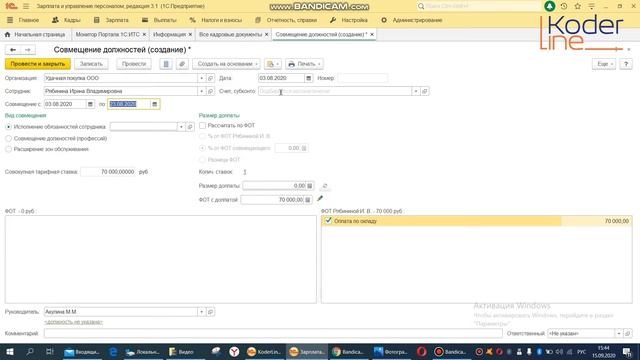Expand the Руководитель dropdown

201,312
